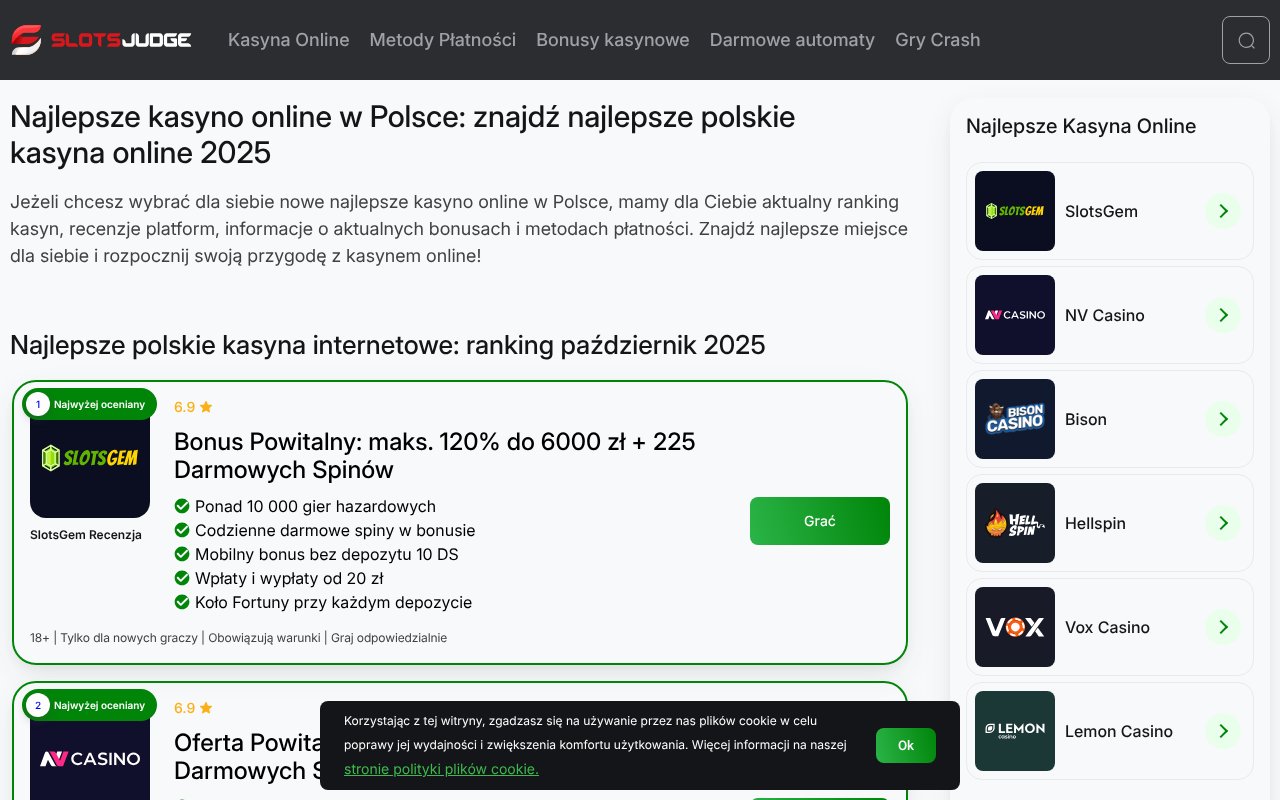Accept cookies with the Ok button
The height and width of the screenshot is (800, 1280).
click(905, 745)
